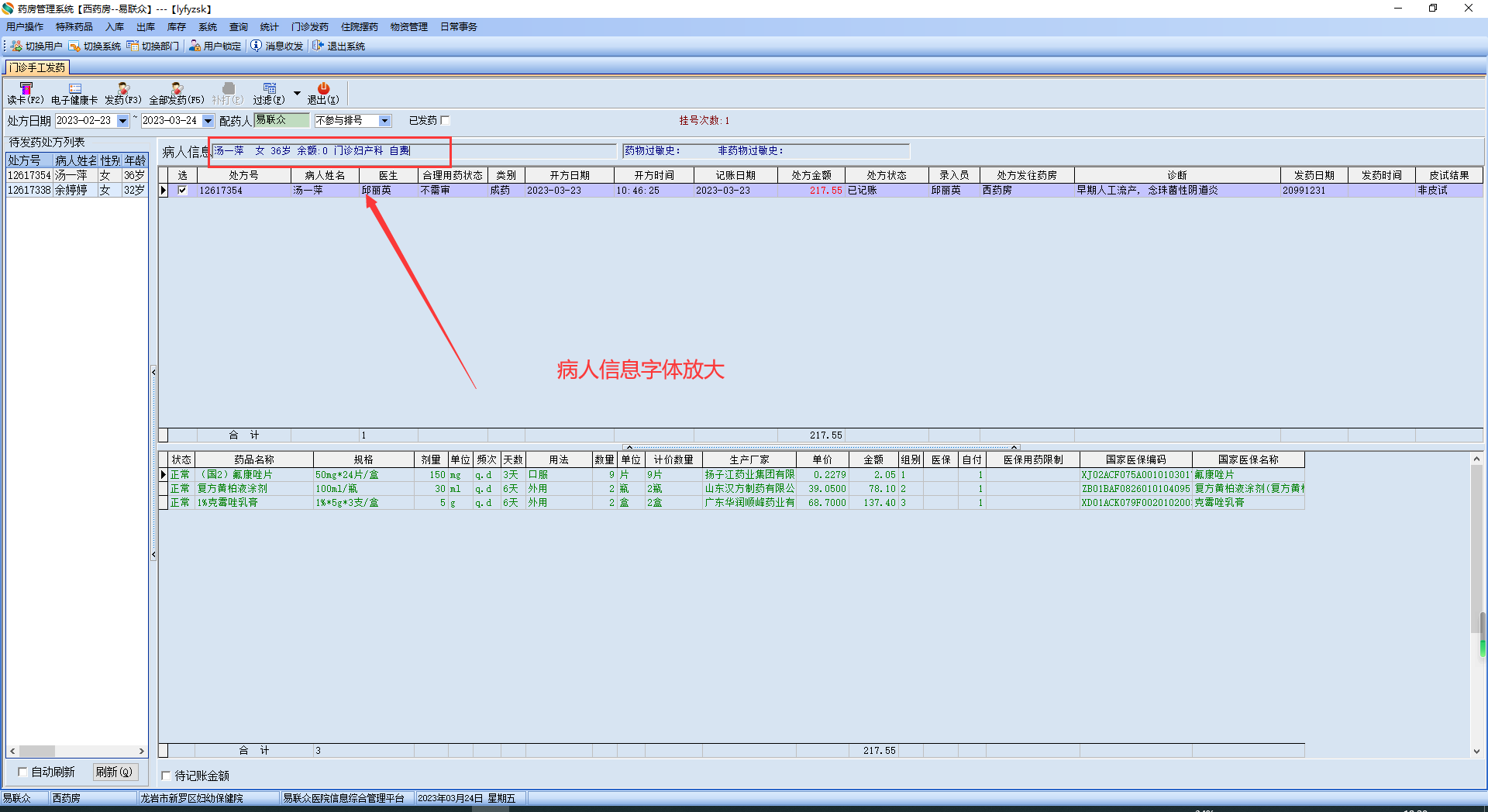Select the 门诊手工发药 tab
Image resolution: width=1488 pixels, height=812 pixels.
[37, 67]
